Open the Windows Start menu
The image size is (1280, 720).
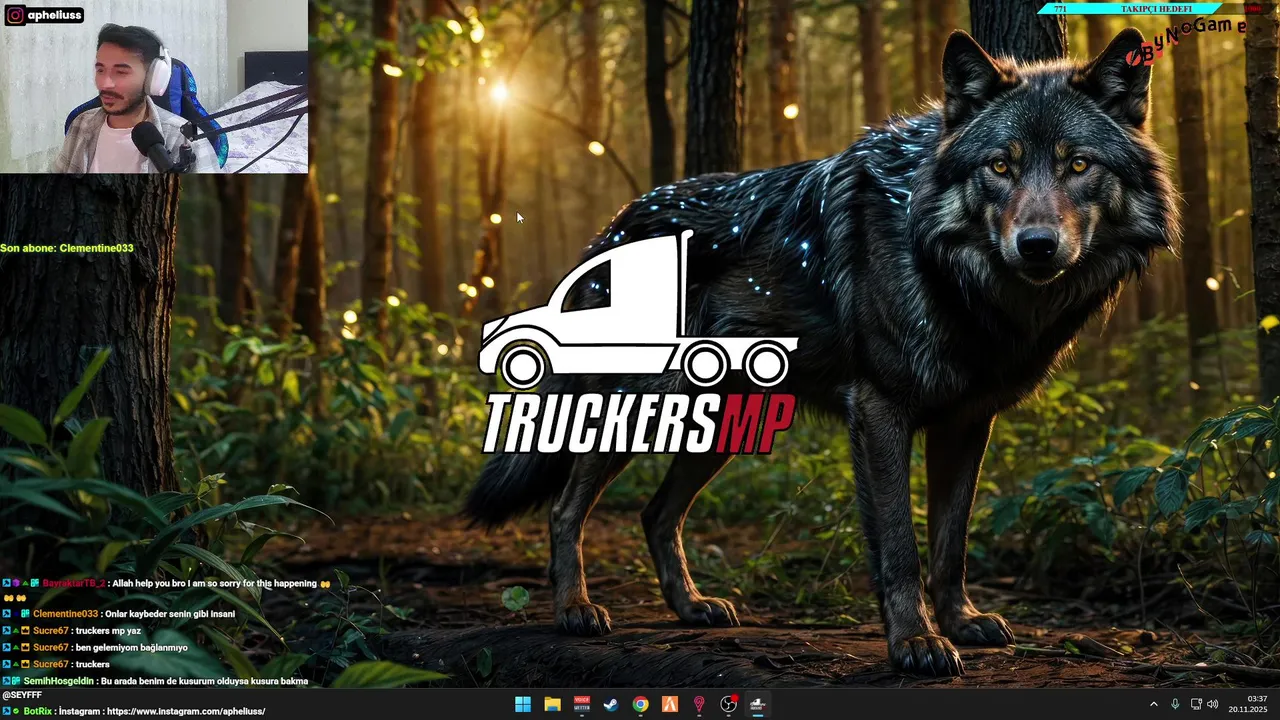pyautogui.click(x=523, y=704)
